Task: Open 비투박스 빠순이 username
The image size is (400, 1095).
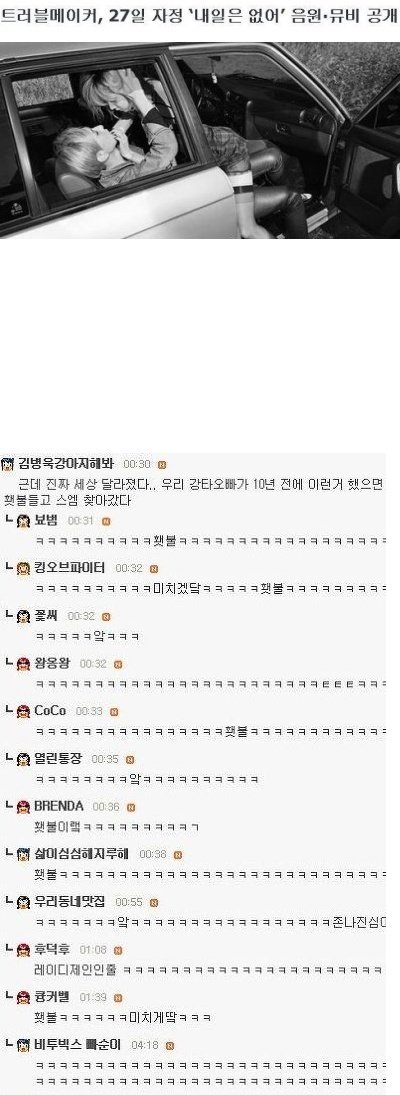Action: pos(78,1045)
